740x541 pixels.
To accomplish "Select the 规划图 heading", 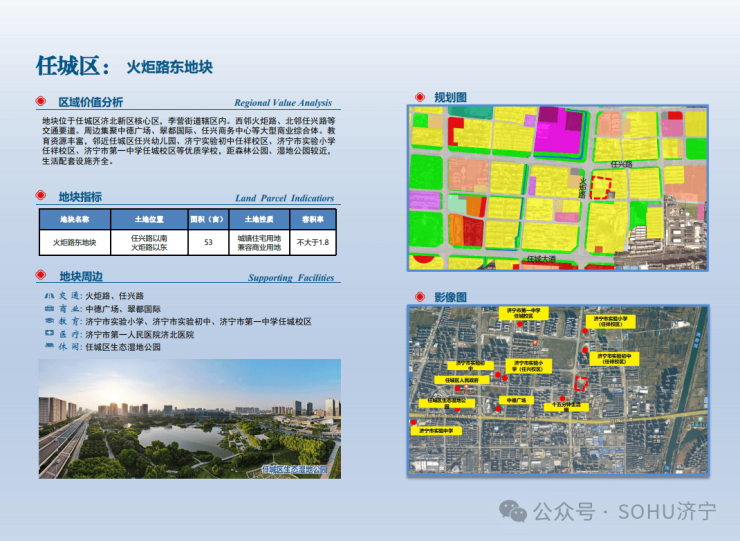I will (x=450, y=97).
